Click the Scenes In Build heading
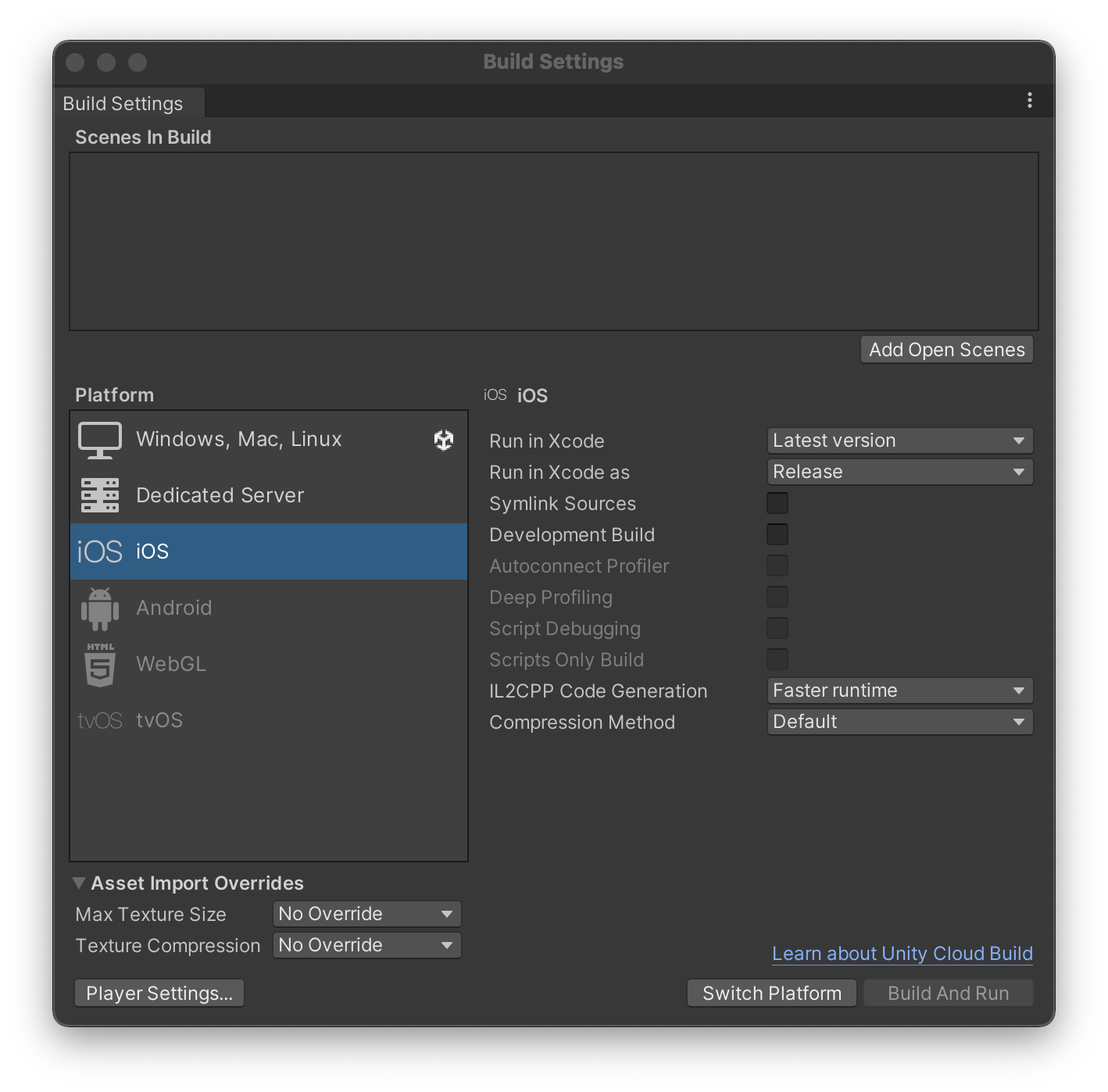This screenshot has width=1108, height=1092. tap(143, 137)
